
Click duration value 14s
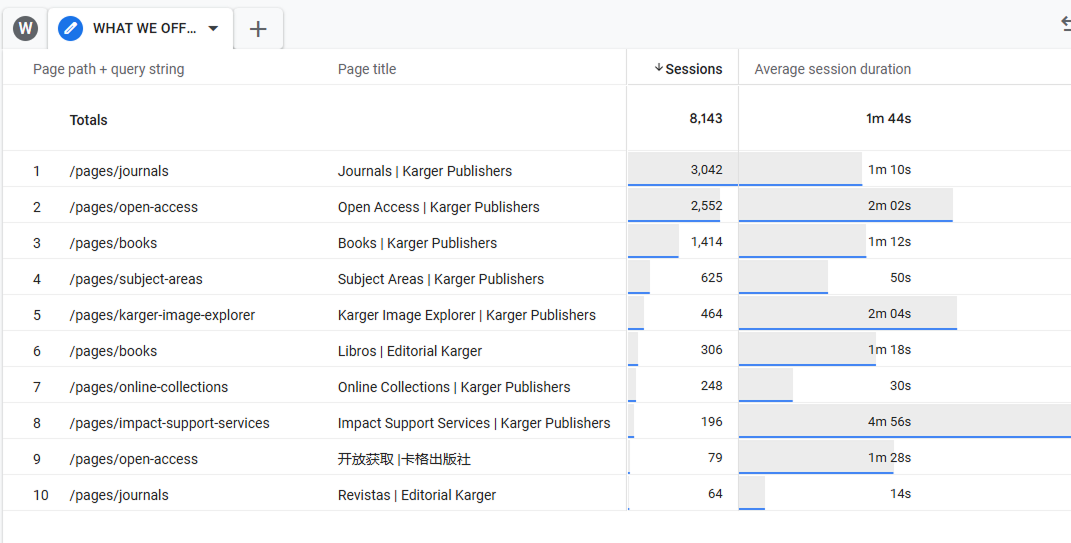pos(900,493)
